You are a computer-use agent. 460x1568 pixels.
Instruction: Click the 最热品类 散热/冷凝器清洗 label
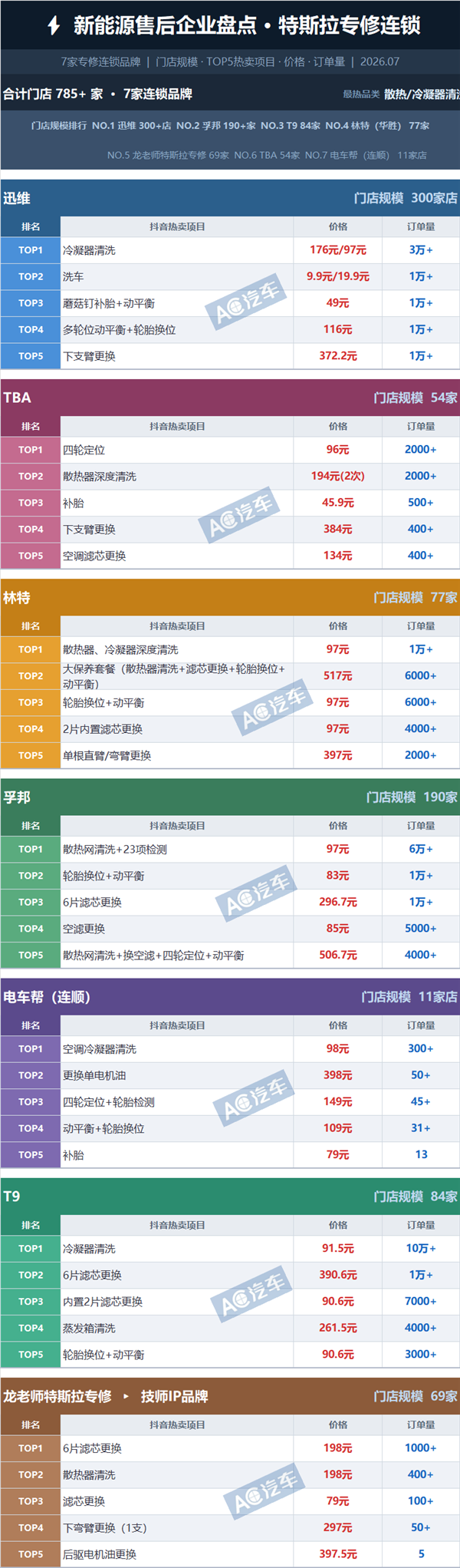(x=401, y=94)
